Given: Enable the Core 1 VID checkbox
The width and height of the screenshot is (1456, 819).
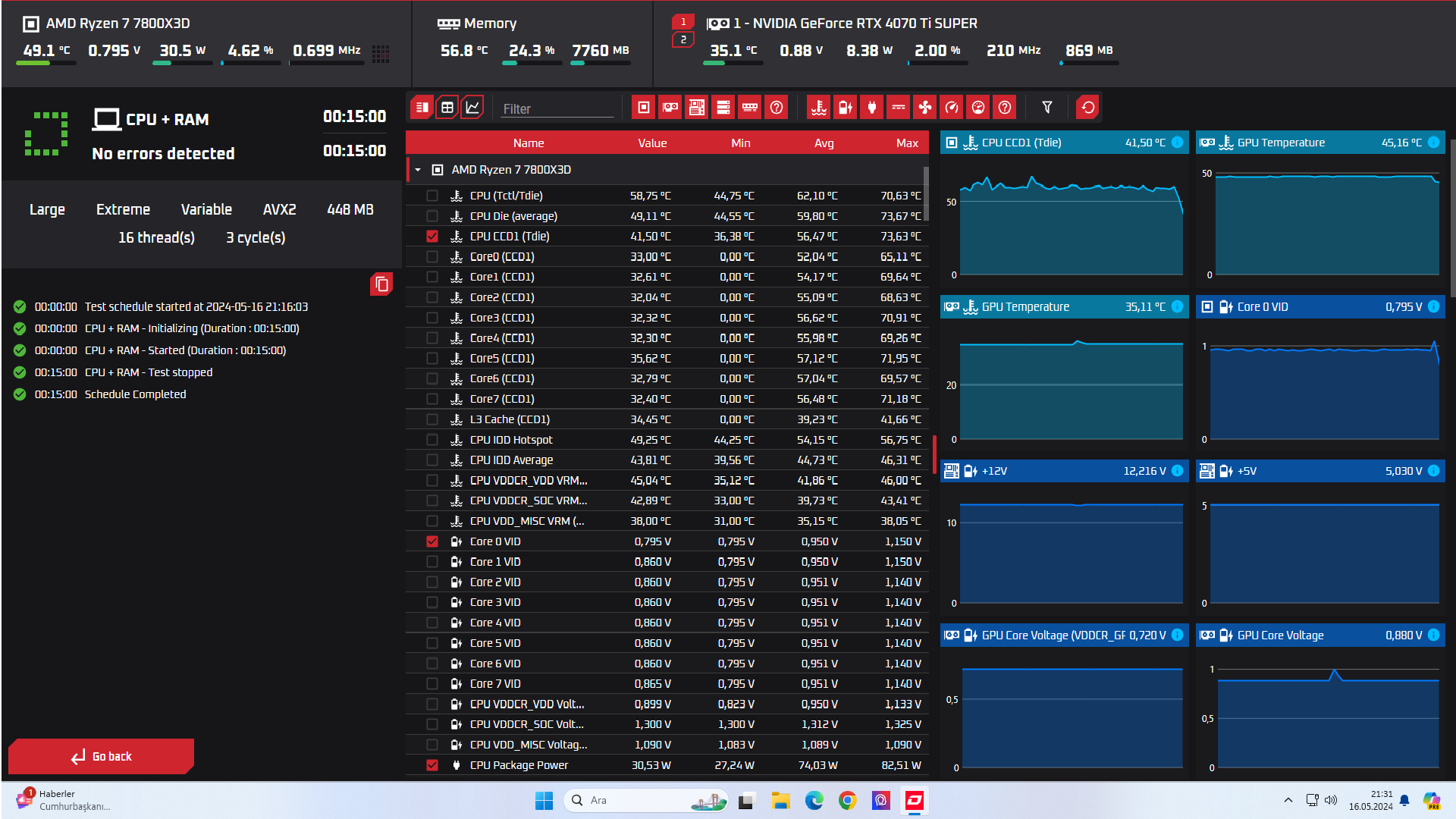Looking at the screenshot, I should [432, 562].
